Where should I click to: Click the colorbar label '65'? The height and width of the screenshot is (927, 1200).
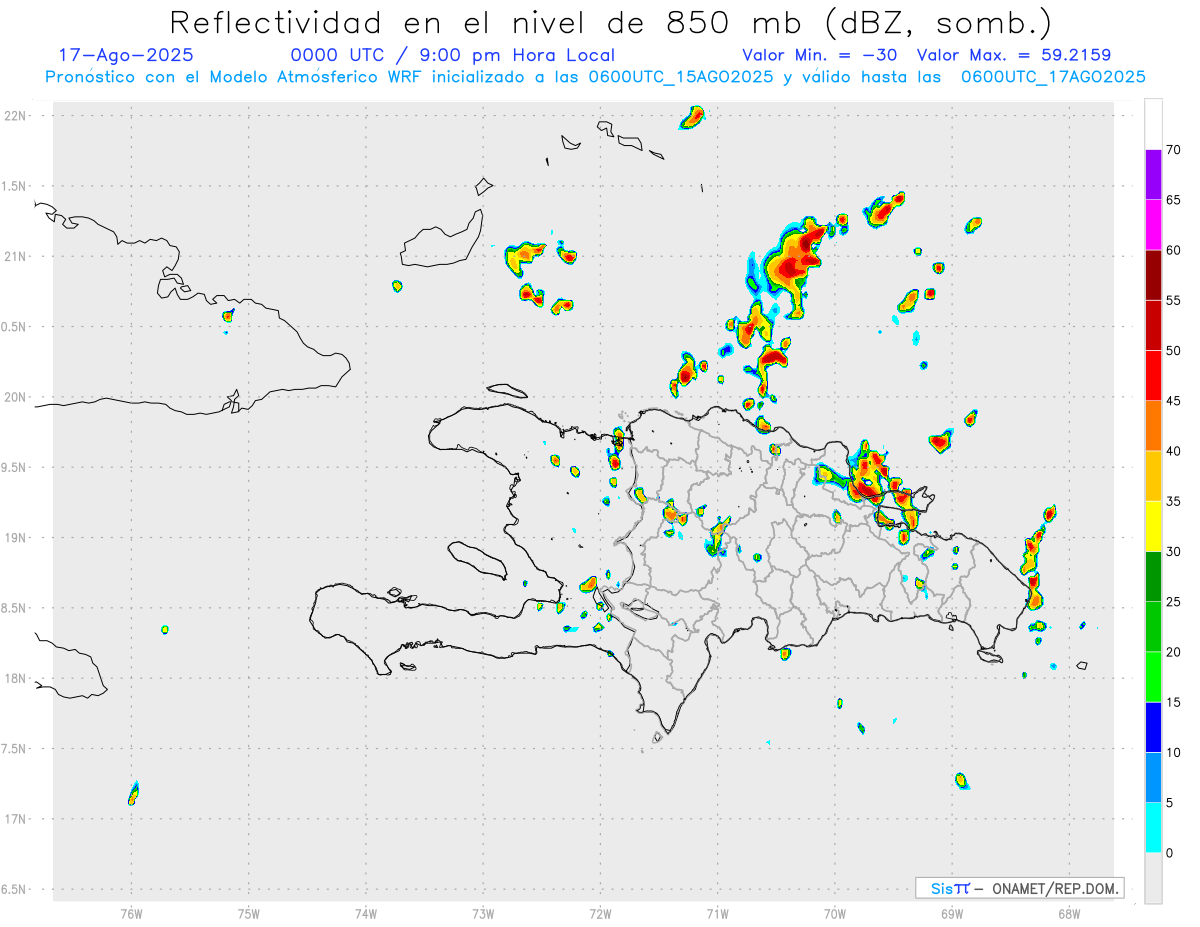click(1173, 200)
